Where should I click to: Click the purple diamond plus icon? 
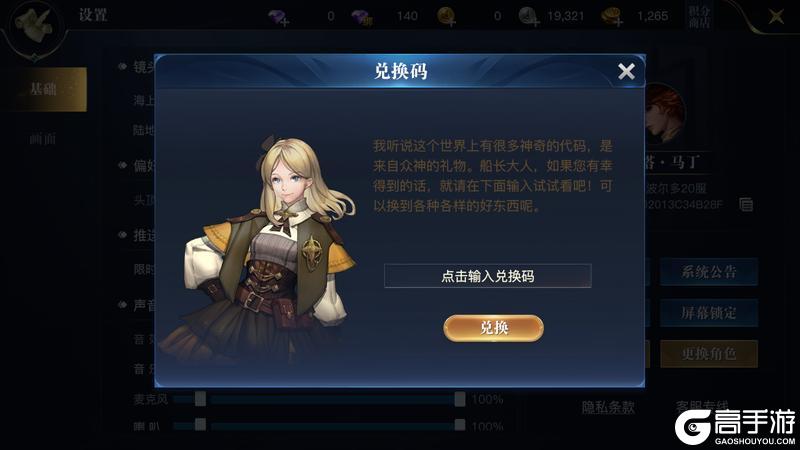279,17
